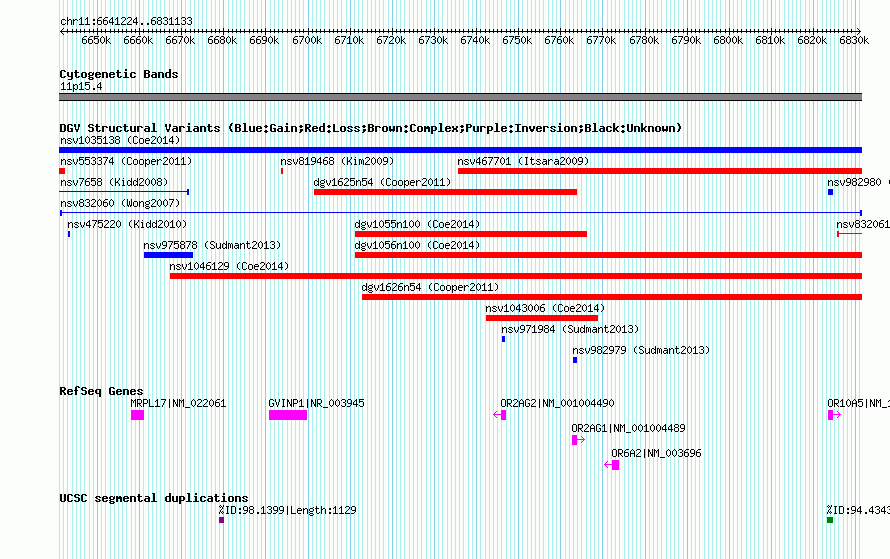Click the 6830k ruler tick label

coord(854,41)
